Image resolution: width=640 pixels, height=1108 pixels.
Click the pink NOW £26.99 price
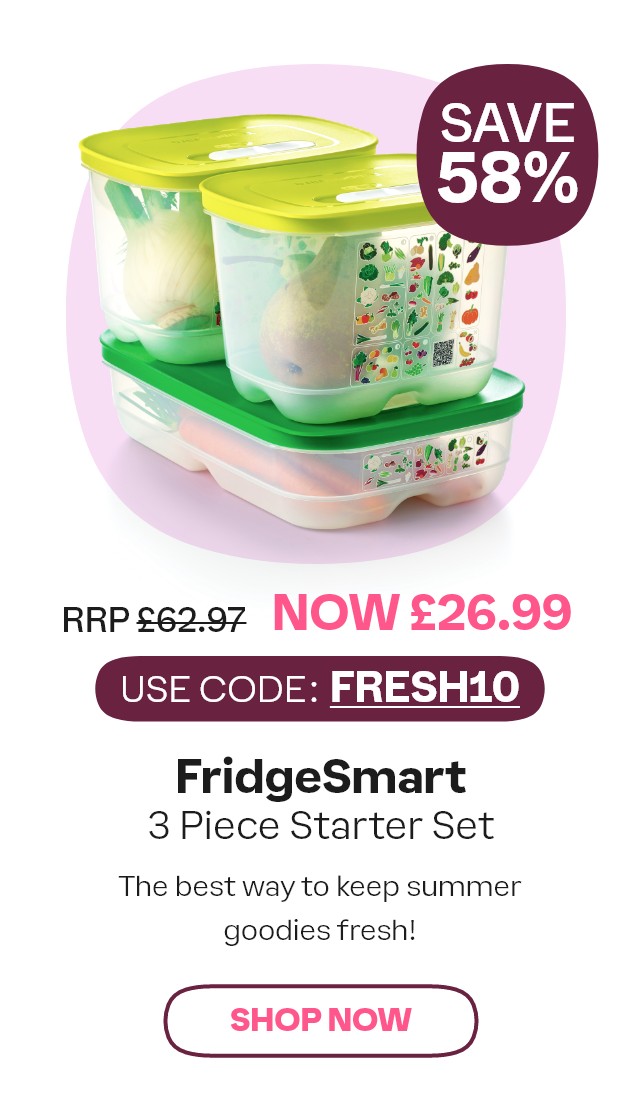(422, 612)
